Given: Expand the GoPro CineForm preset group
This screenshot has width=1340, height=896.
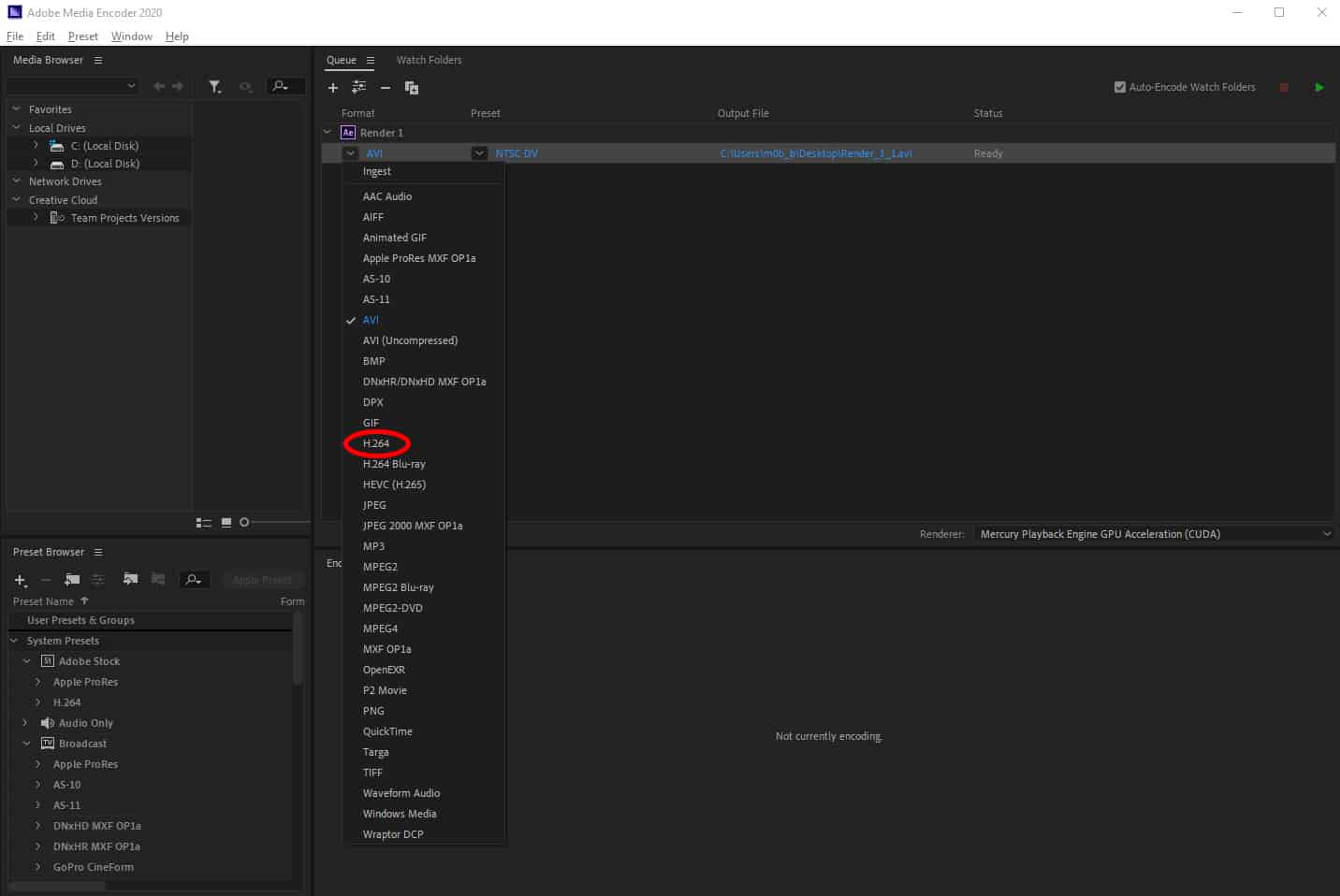Looking at the screenshot, I should point(37,867).
